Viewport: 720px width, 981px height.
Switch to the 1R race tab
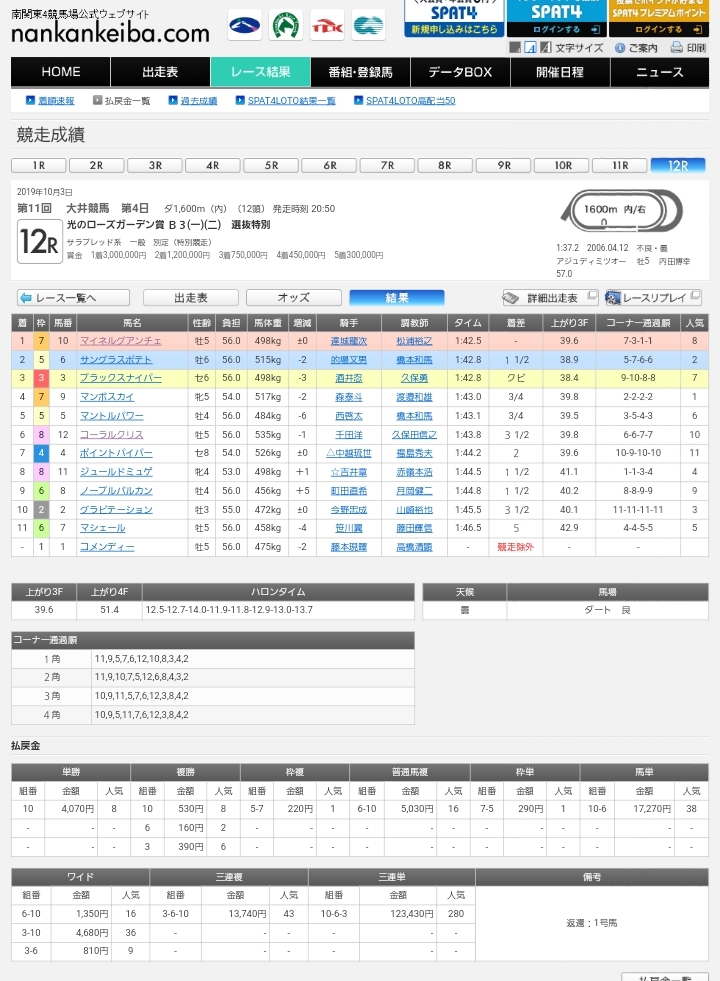(x=39, y=165)
